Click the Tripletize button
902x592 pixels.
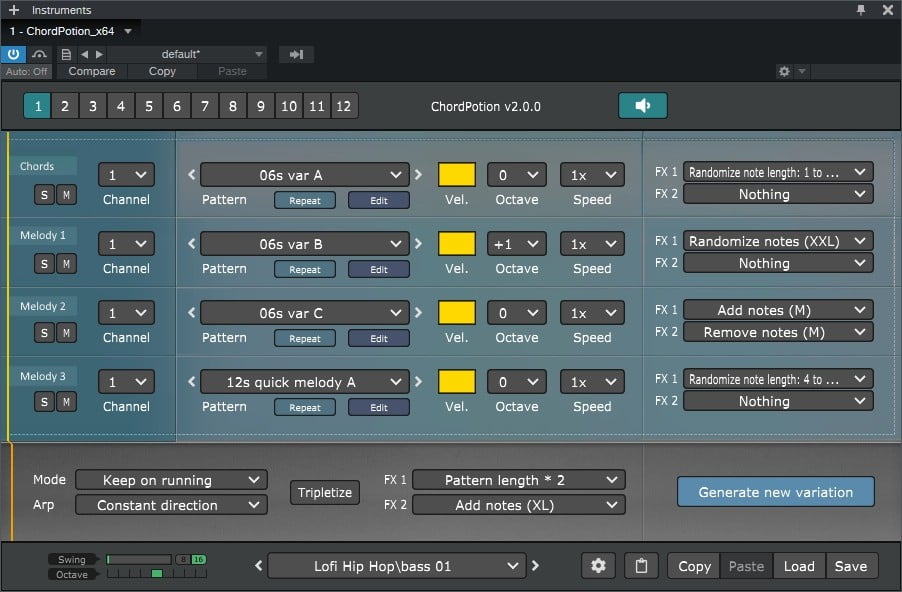pos(325,492)
